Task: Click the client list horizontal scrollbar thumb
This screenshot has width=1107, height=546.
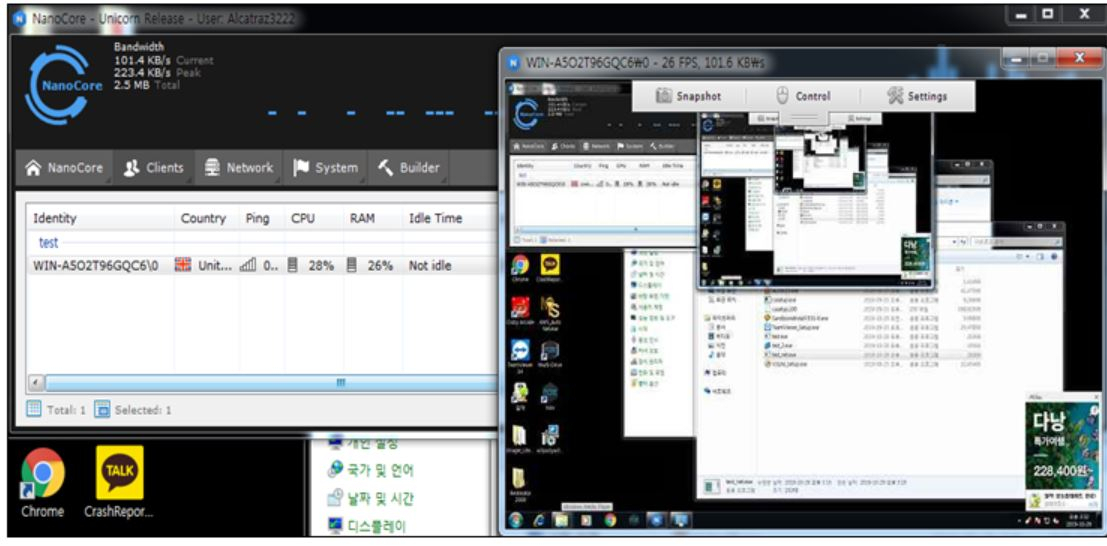Action: click(341, 382)
